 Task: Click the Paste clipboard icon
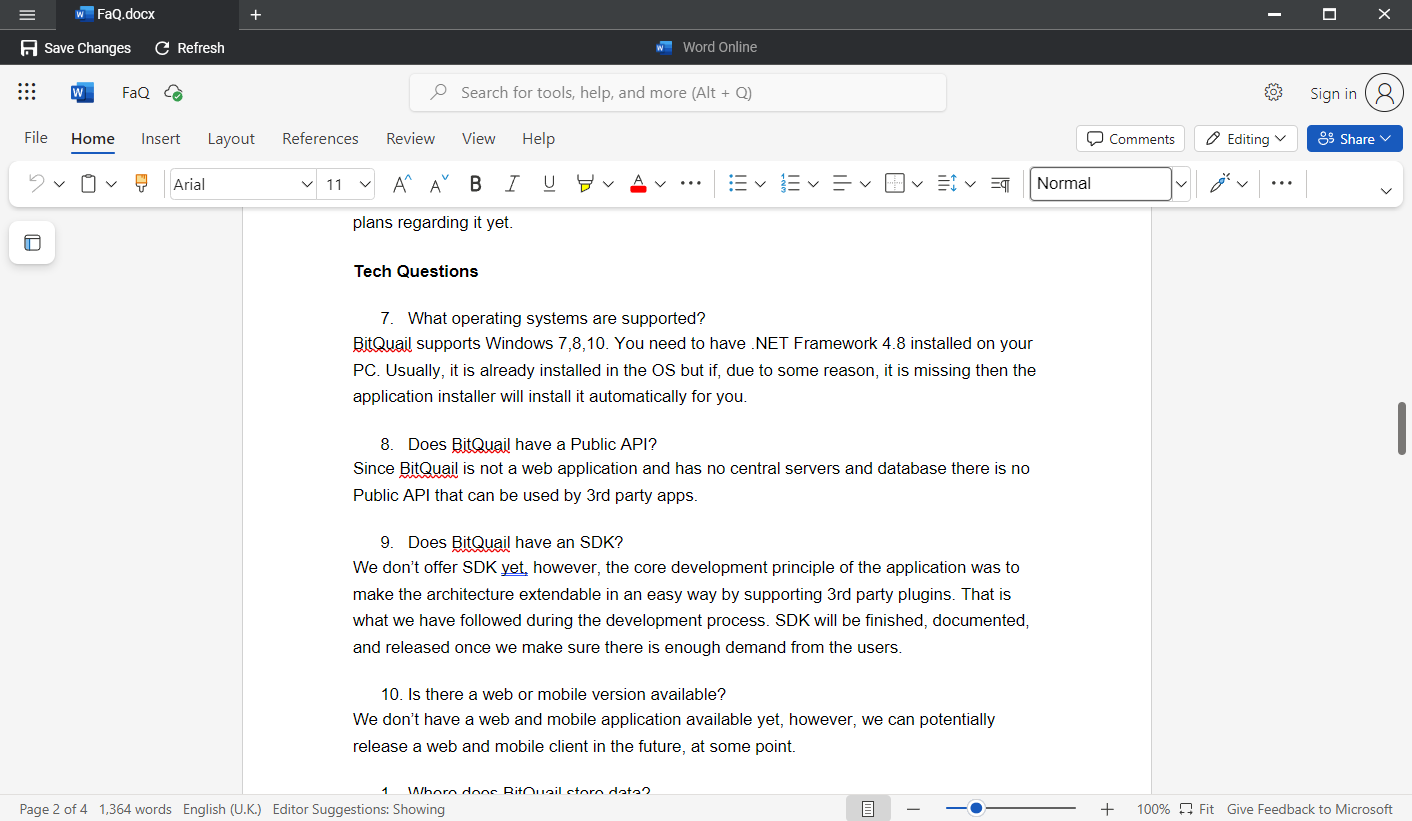(x=89, y=183)
